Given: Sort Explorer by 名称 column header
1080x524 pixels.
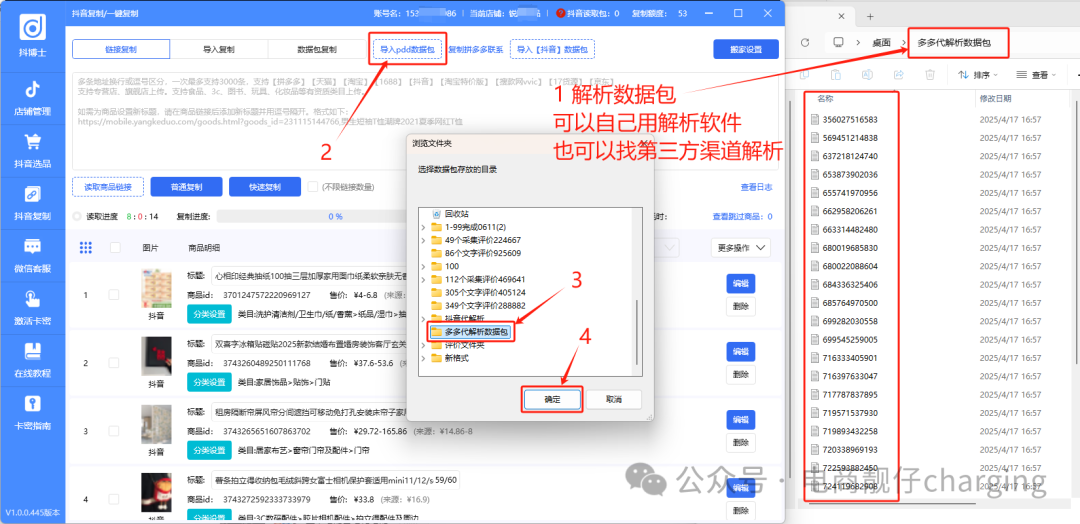Looking at the screenshot, I should coord(824,98).
